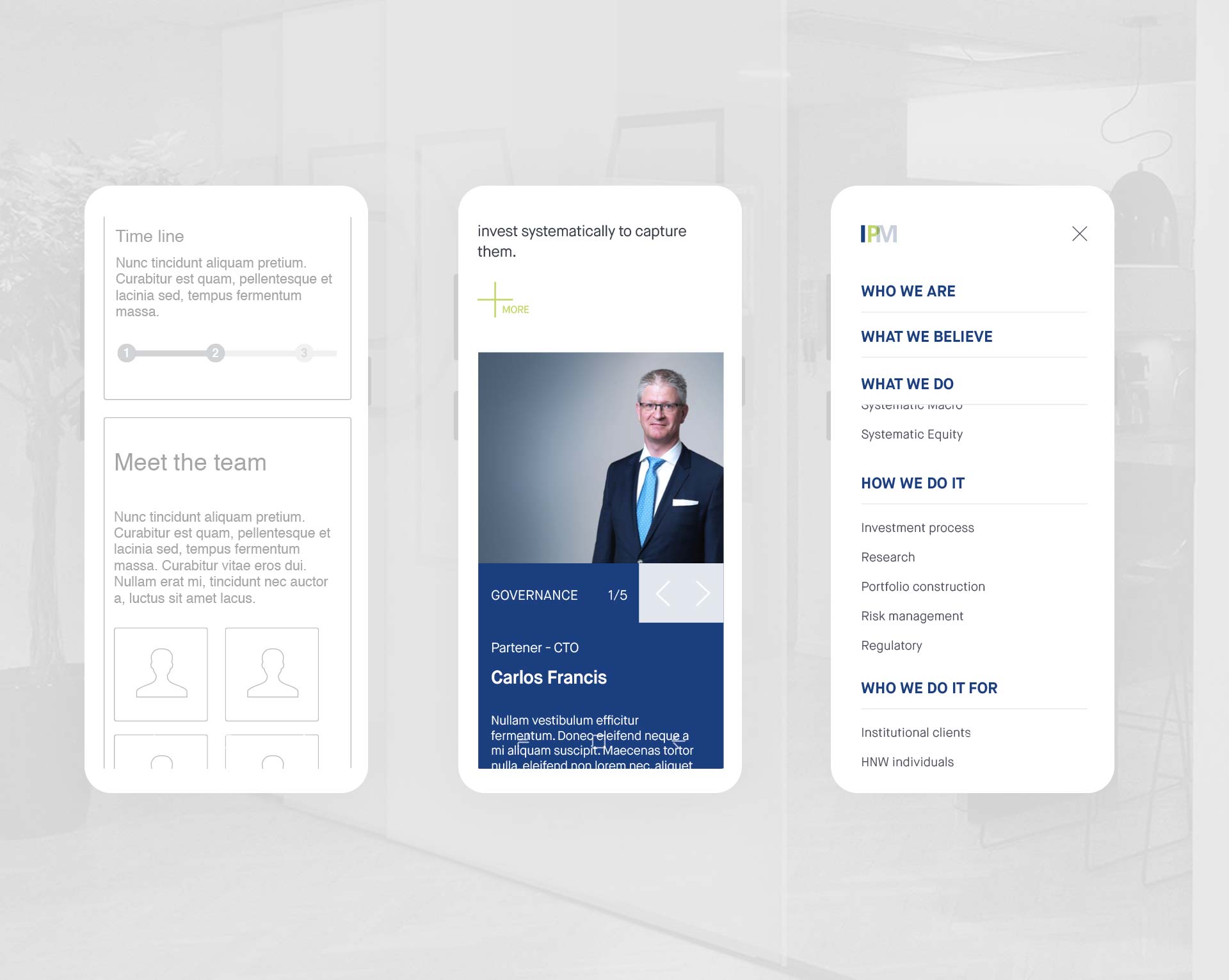This screenshot has width=1229, height=980.
Task: Drag the timeline progress slider
Action: (215, 352)
